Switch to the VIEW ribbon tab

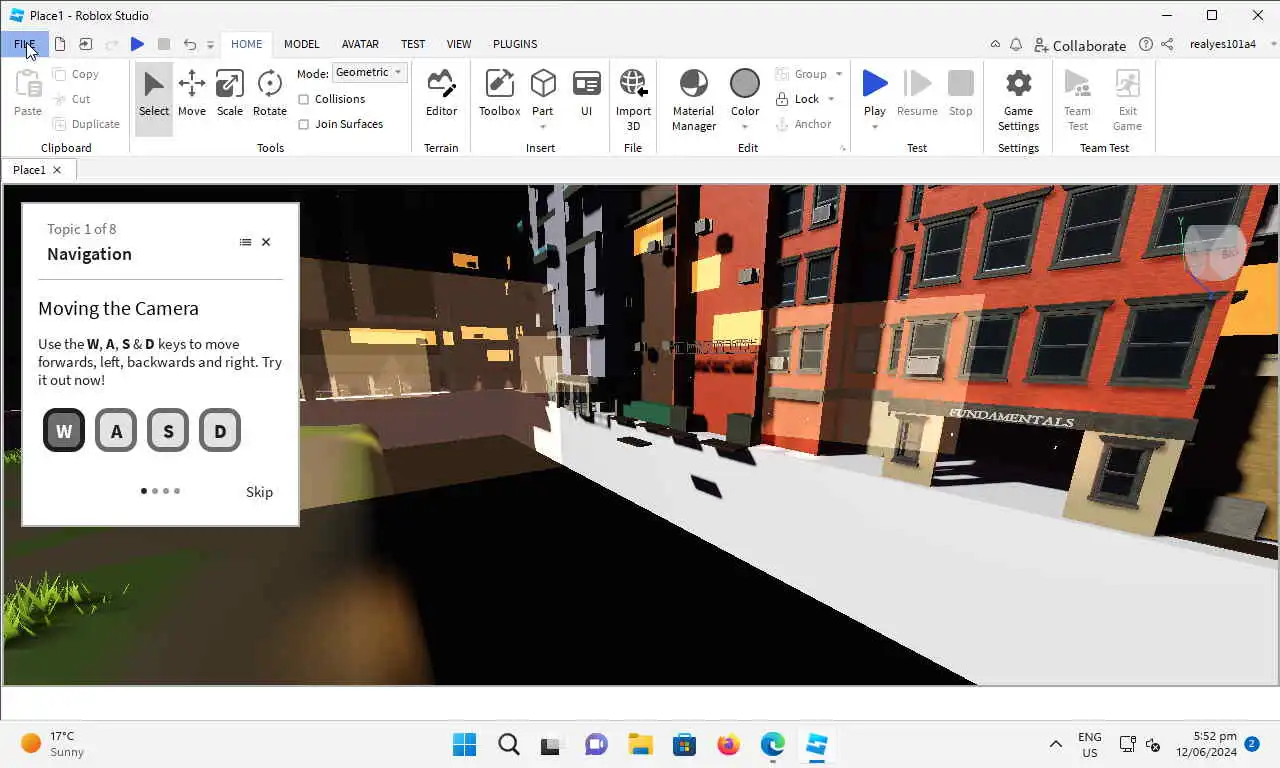click(459, 44)
